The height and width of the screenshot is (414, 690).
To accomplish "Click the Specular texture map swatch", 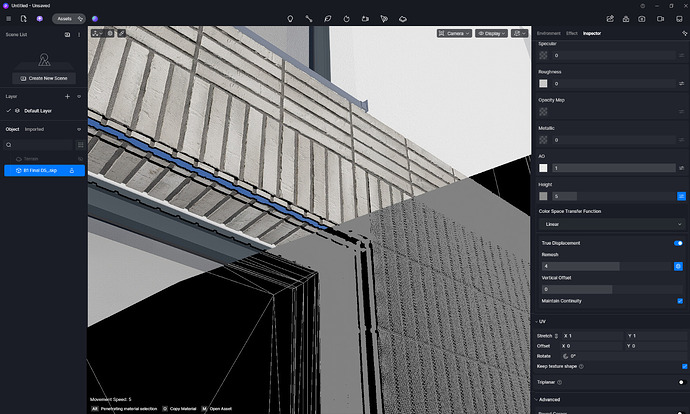I will [x=543, y=55].
